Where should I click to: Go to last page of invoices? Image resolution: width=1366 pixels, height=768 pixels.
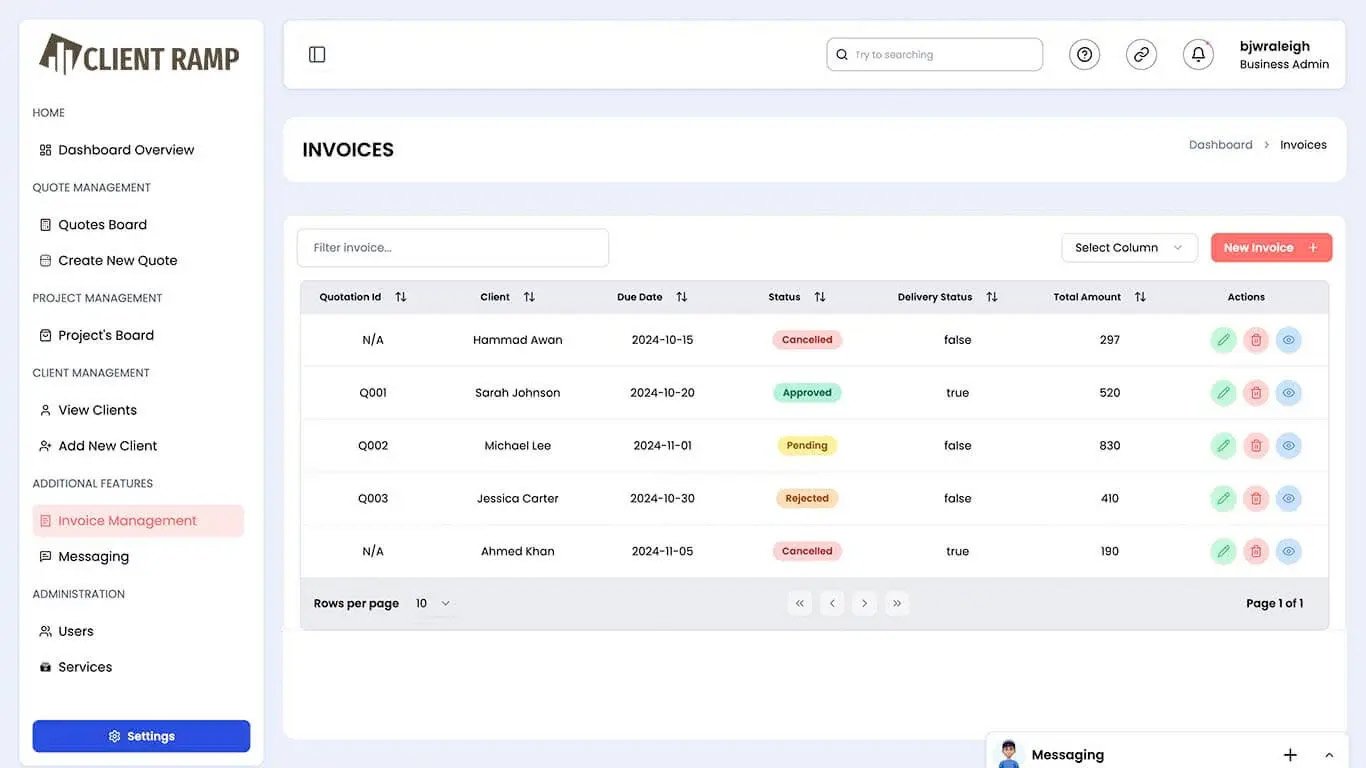pyautogui.click(x=897, y=603)
